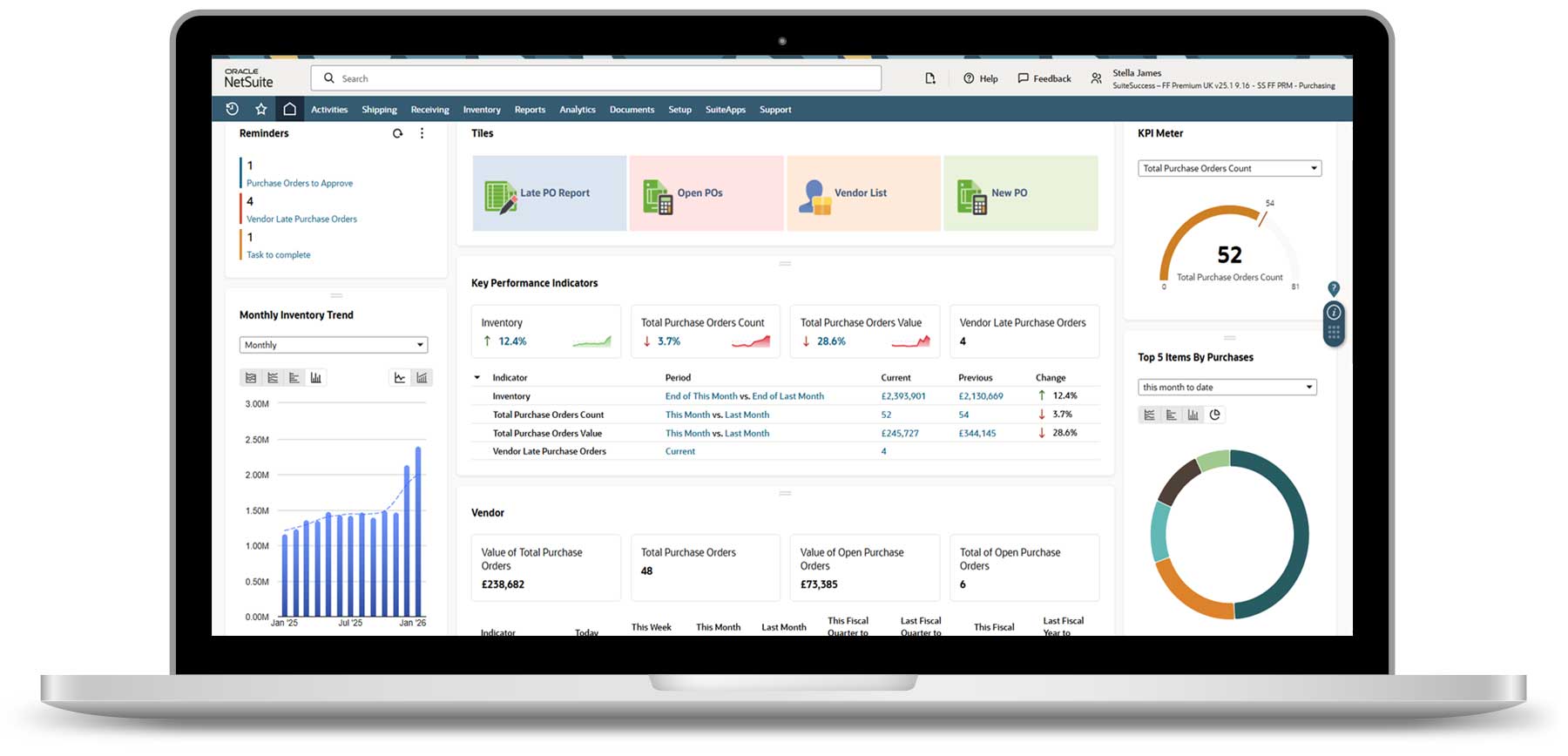1568x756 pixels.
Task: Open the Setup menu
Action: click(x=679, y=110)
